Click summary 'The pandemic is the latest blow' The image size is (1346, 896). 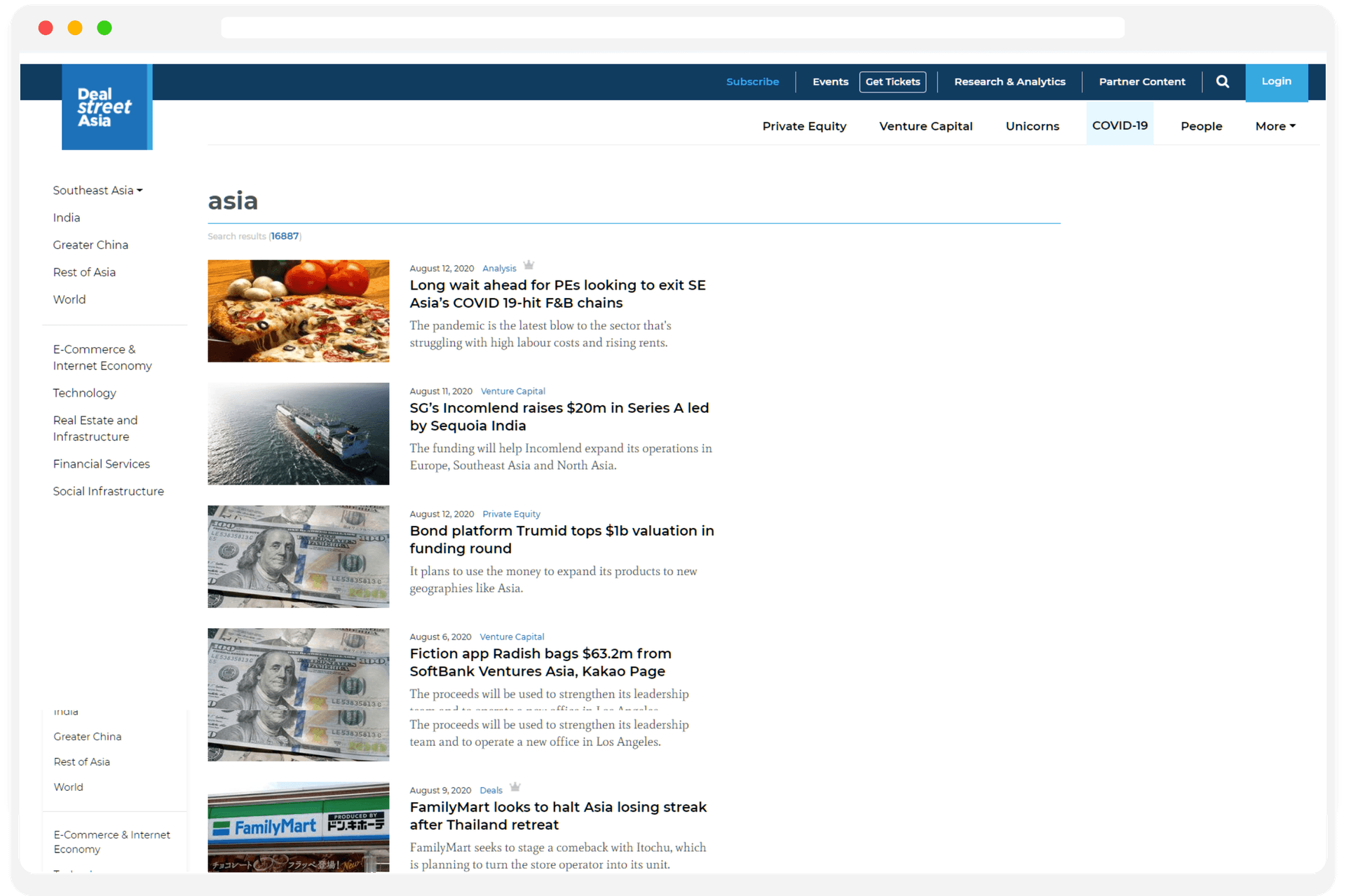(541, 334)
